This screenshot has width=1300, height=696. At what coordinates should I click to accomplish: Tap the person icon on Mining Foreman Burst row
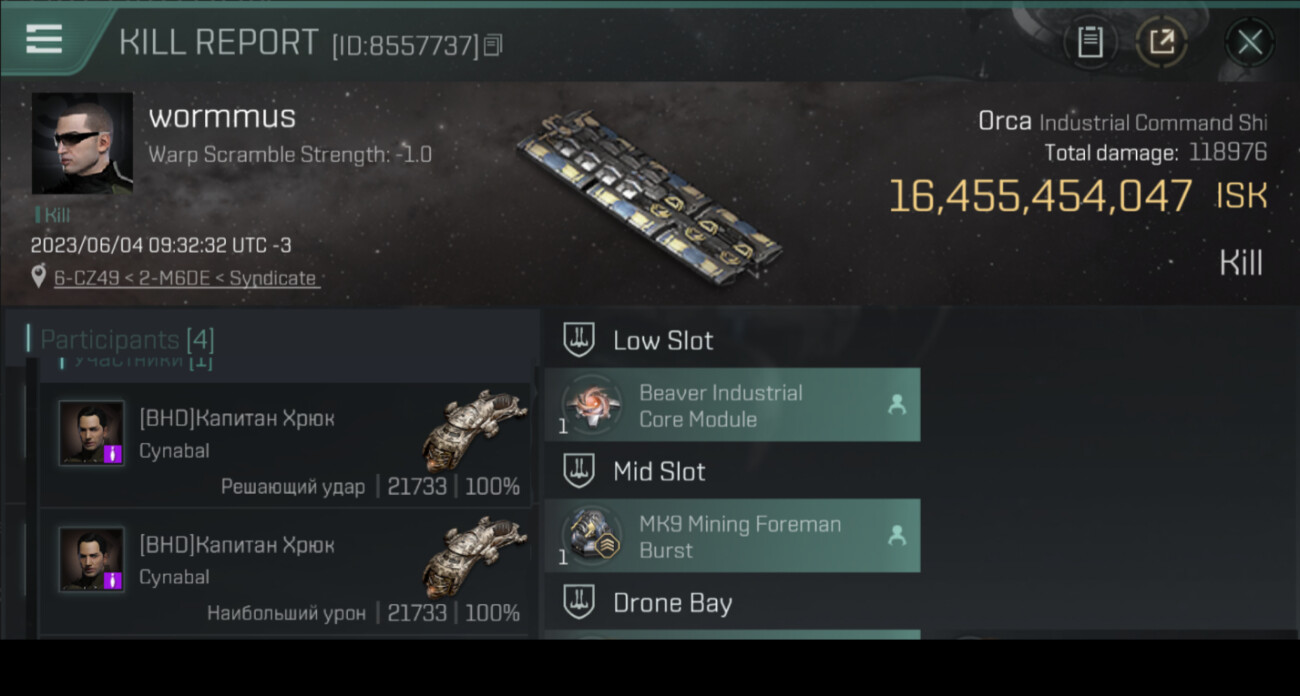tap(896, 536)
